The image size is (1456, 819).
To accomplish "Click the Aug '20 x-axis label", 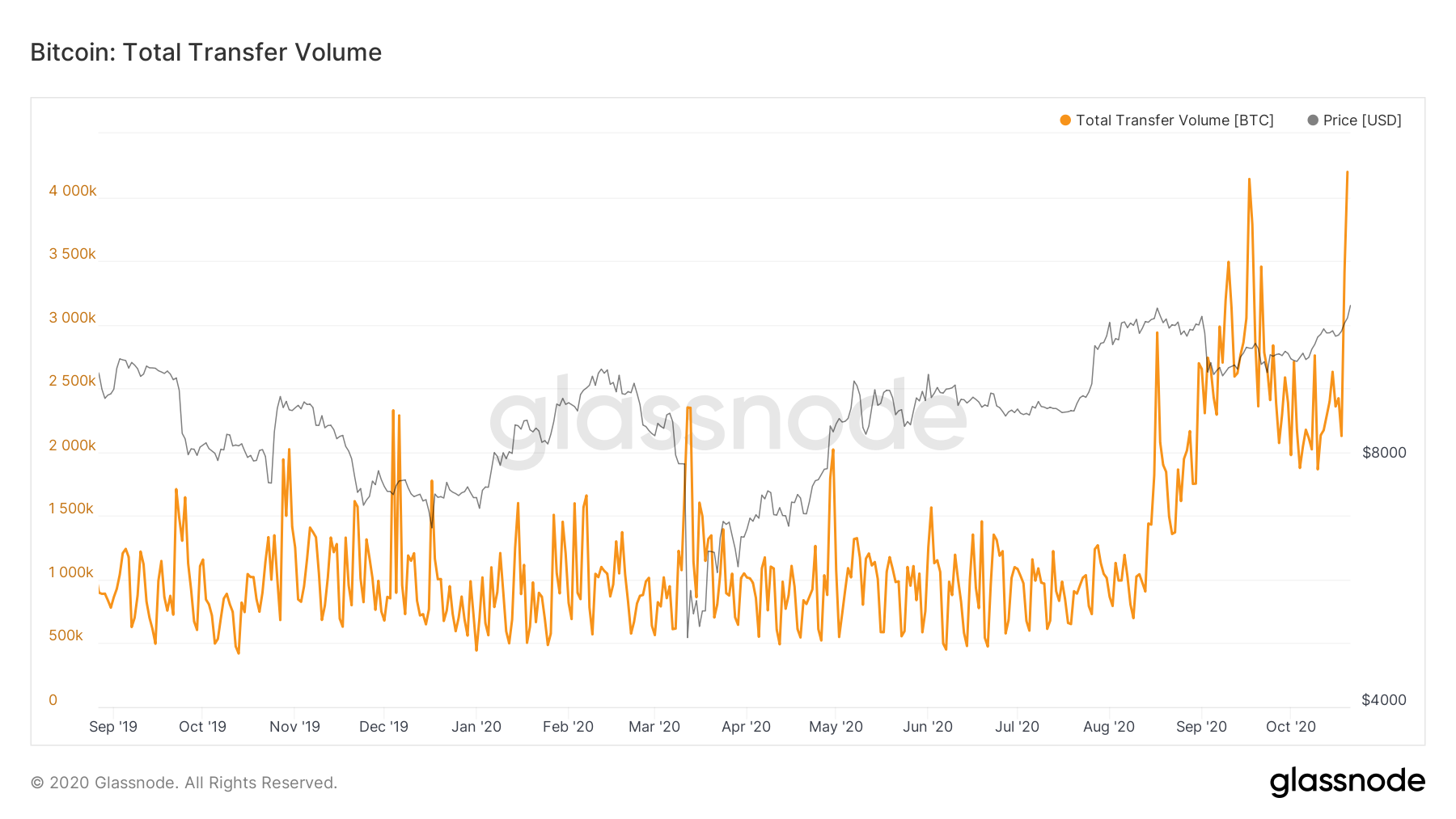I will [x=1109, y=727].
